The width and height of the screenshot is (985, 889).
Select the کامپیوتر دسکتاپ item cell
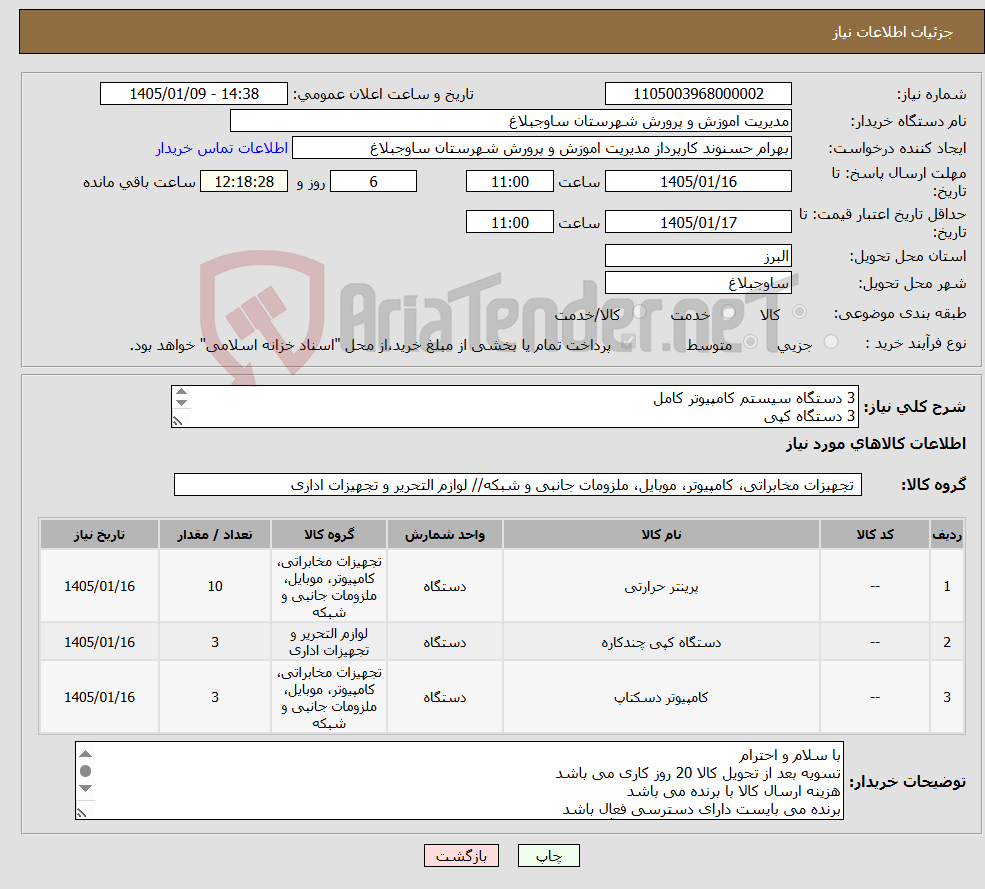point(661,697)
